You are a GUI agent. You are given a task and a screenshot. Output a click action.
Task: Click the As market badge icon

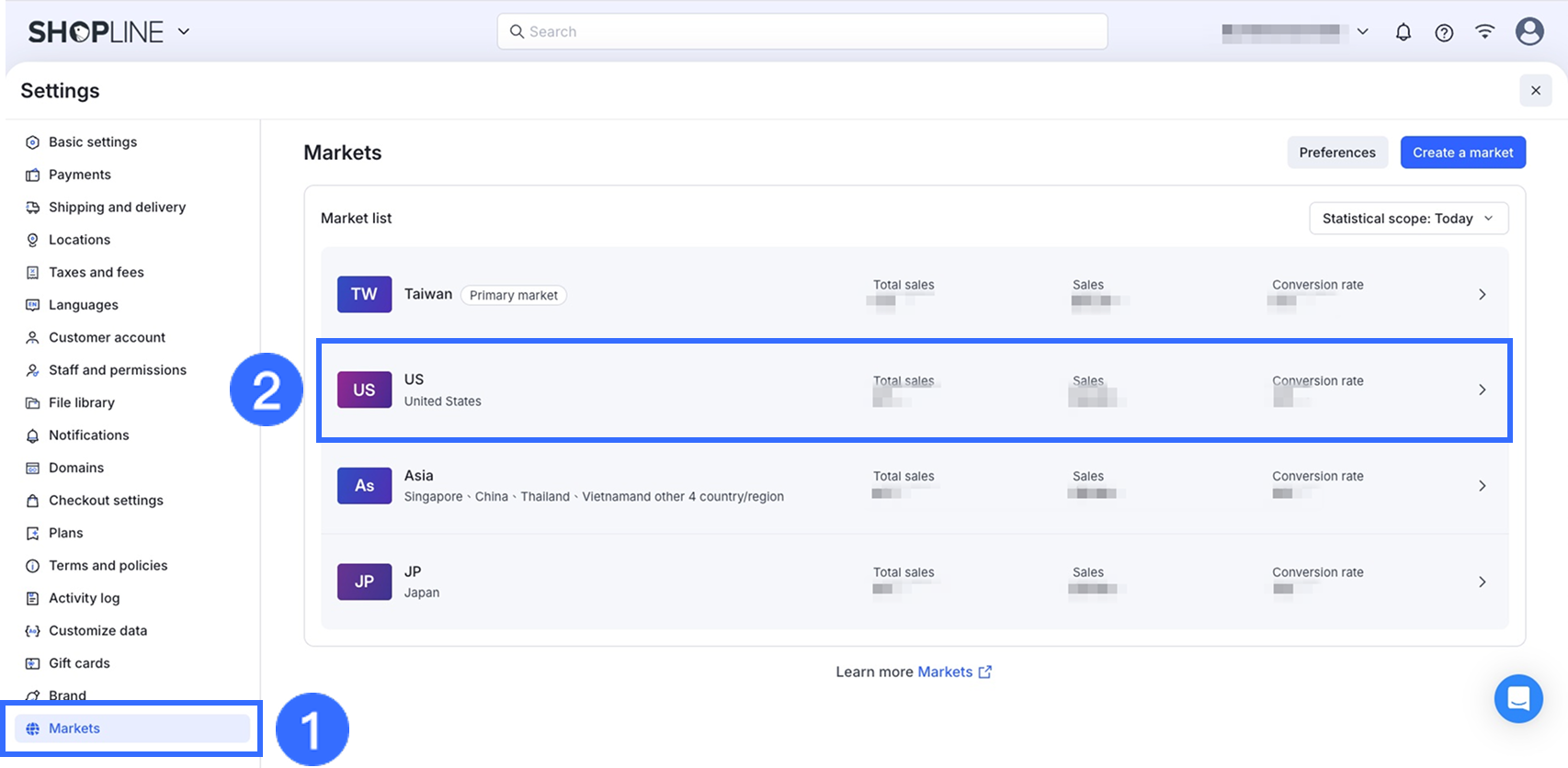[364, 486]
